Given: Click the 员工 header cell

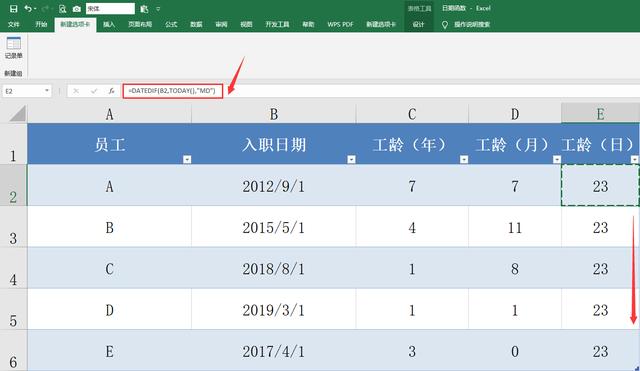Looking at the screenshot, I should tap(109, 144).
